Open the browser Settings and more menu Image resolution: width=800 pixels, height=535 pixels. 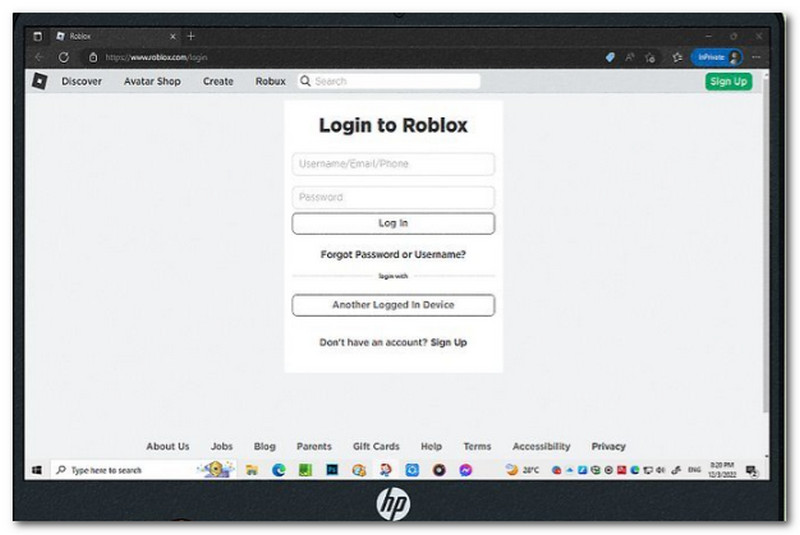(757, 57)
